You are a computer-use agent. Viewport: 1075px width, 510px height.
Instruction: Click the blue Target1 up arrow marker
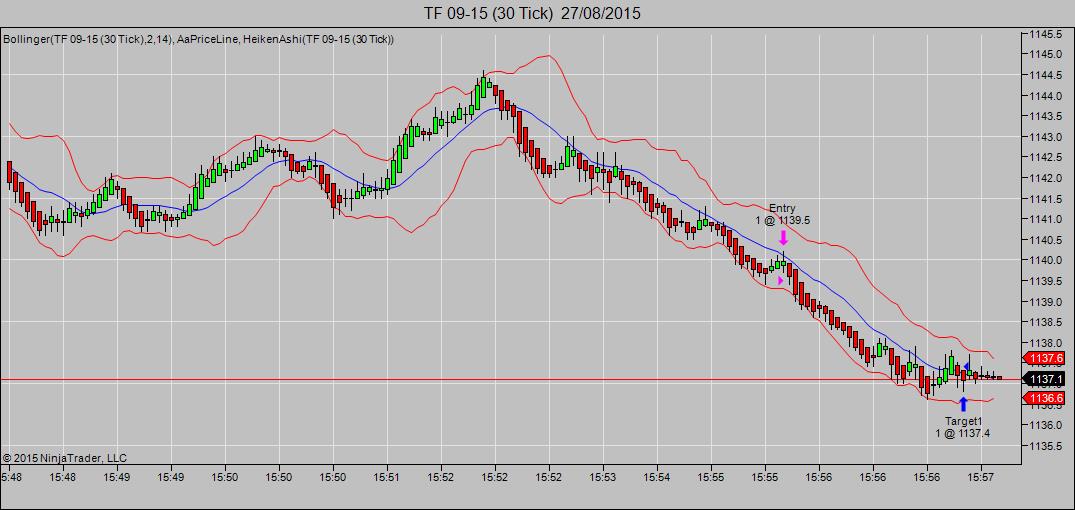pyautogui.click(x=963, y=404)
